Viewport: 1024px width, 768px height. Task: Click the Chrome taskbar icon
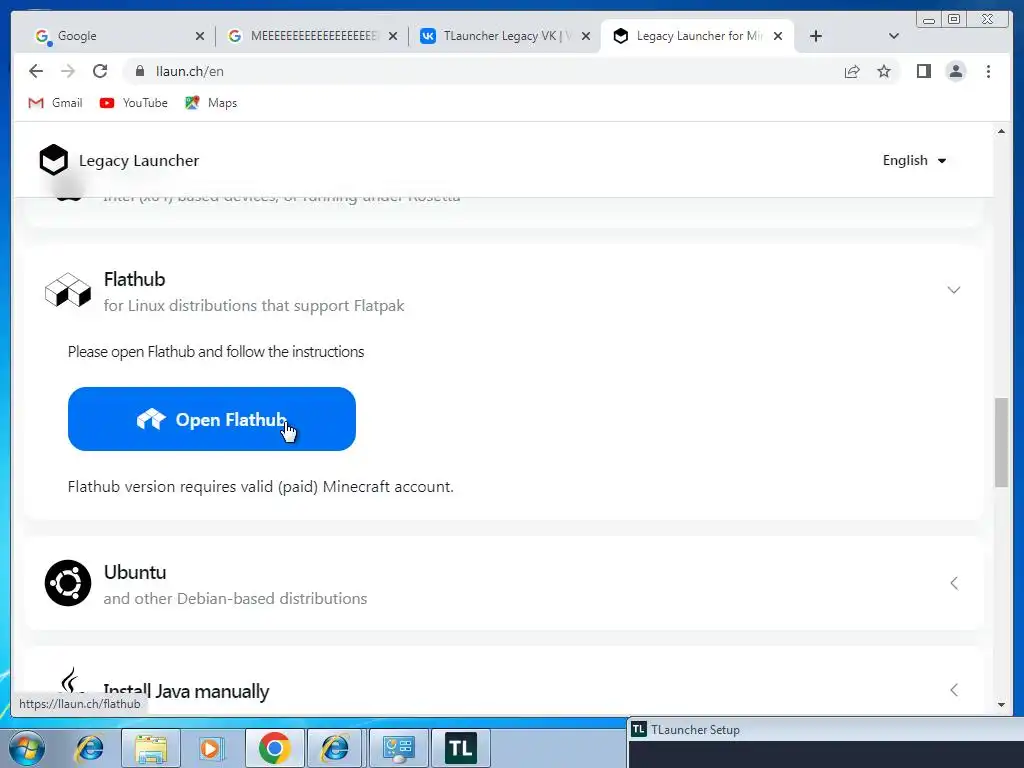click(x=274, y=748)
